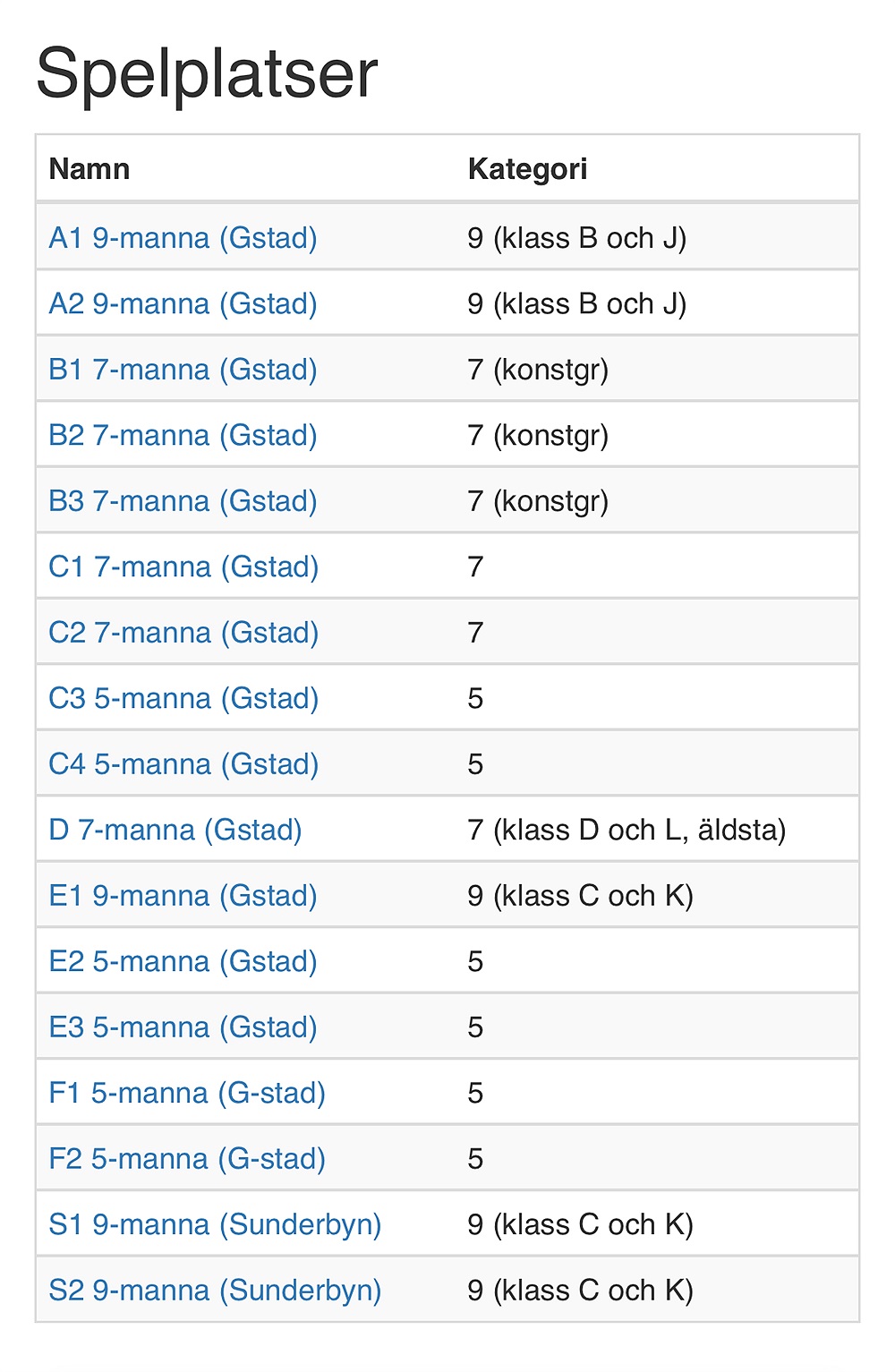Go to B3 7-manna (Gstad)

(x=183, y=501)
